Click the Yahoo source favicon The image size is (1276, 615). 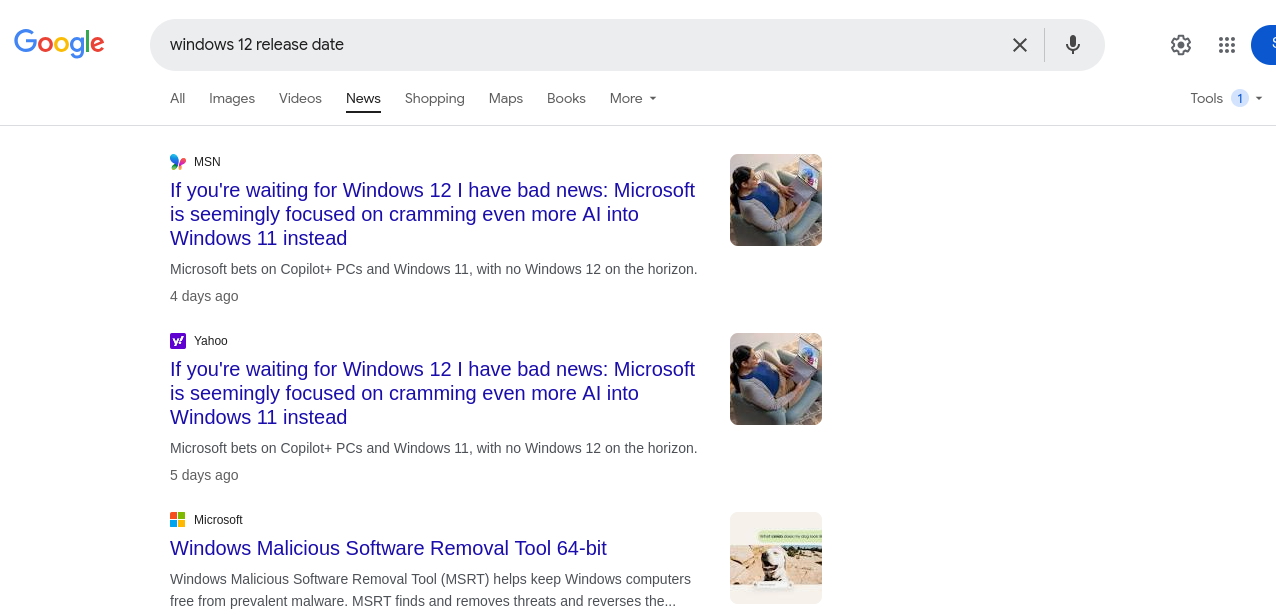(x=178, y=341)
